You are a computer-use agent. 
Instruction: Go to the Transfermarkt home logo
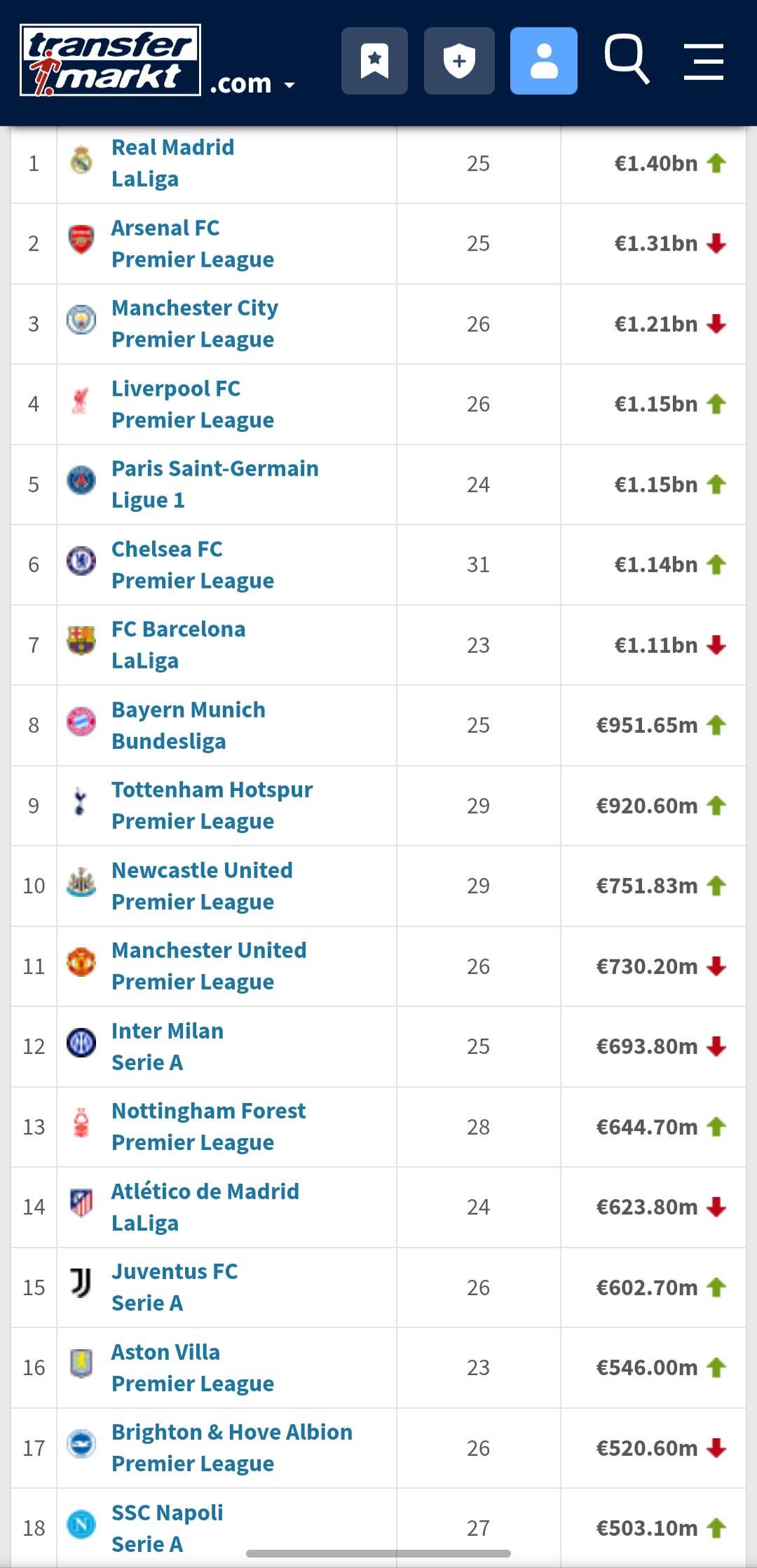coord(111,60)
